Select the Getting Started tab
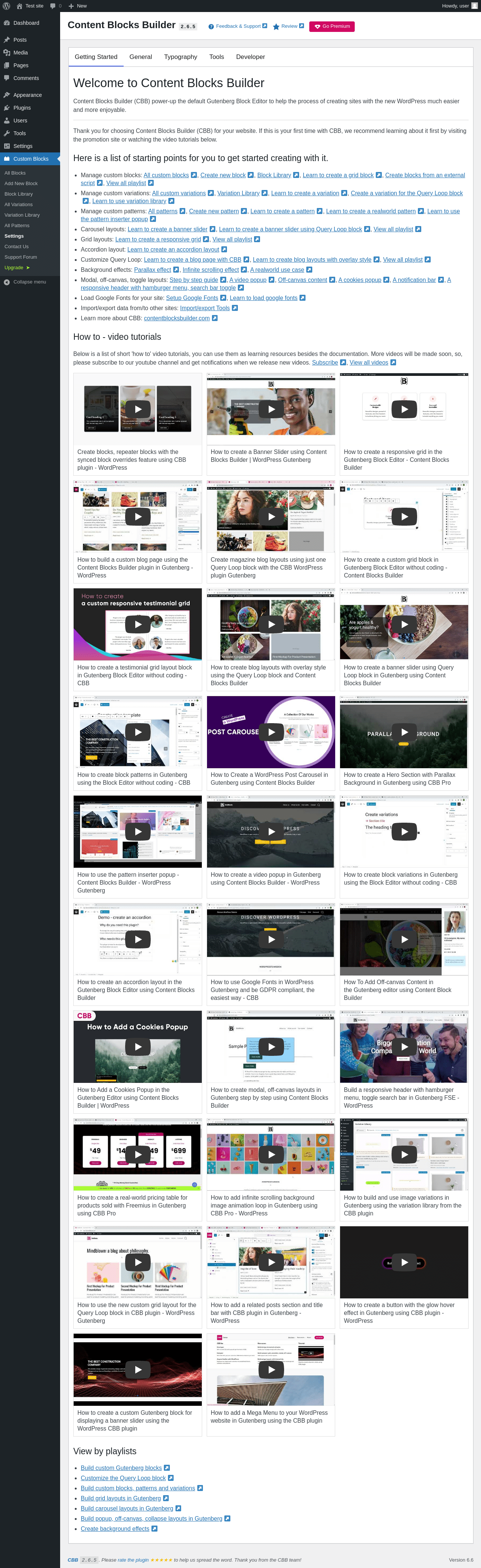The width and height of the screenshot is (481, 1568). [x=96, y=57]
